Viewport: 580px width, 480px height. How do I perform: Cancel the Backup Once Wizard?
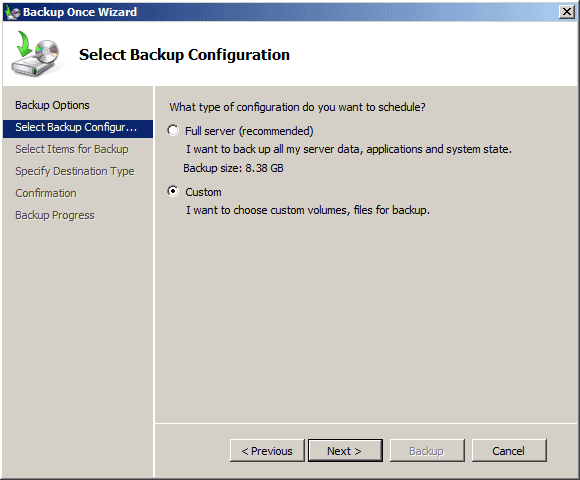(x=509, y=451)
